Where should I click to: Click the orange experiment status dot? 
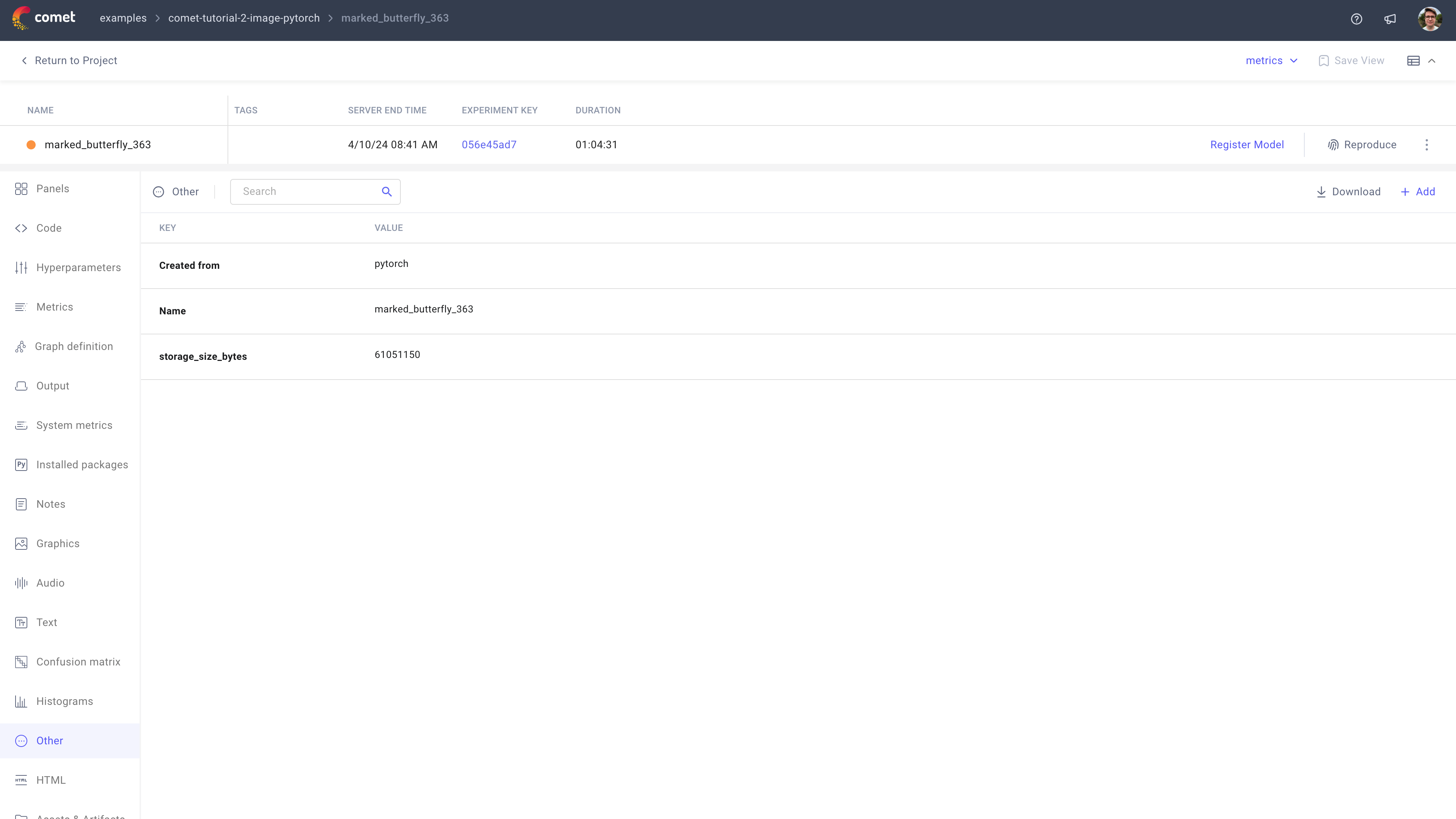pos(31,145)
